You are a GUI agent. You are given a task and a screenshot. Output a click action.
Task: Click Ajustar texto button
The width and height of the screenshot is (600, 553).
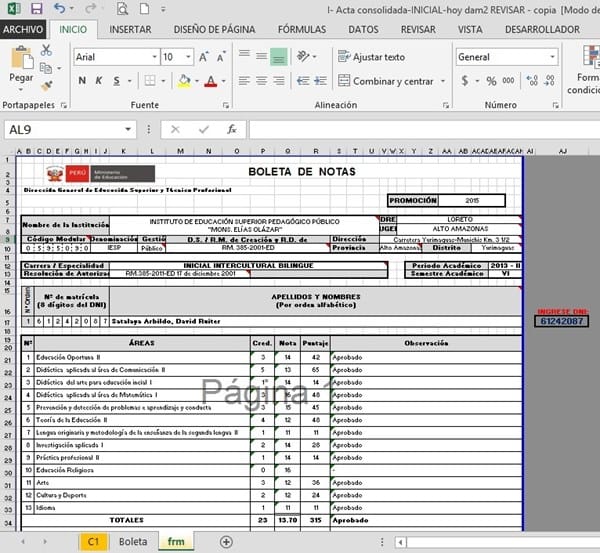(371, 57)
